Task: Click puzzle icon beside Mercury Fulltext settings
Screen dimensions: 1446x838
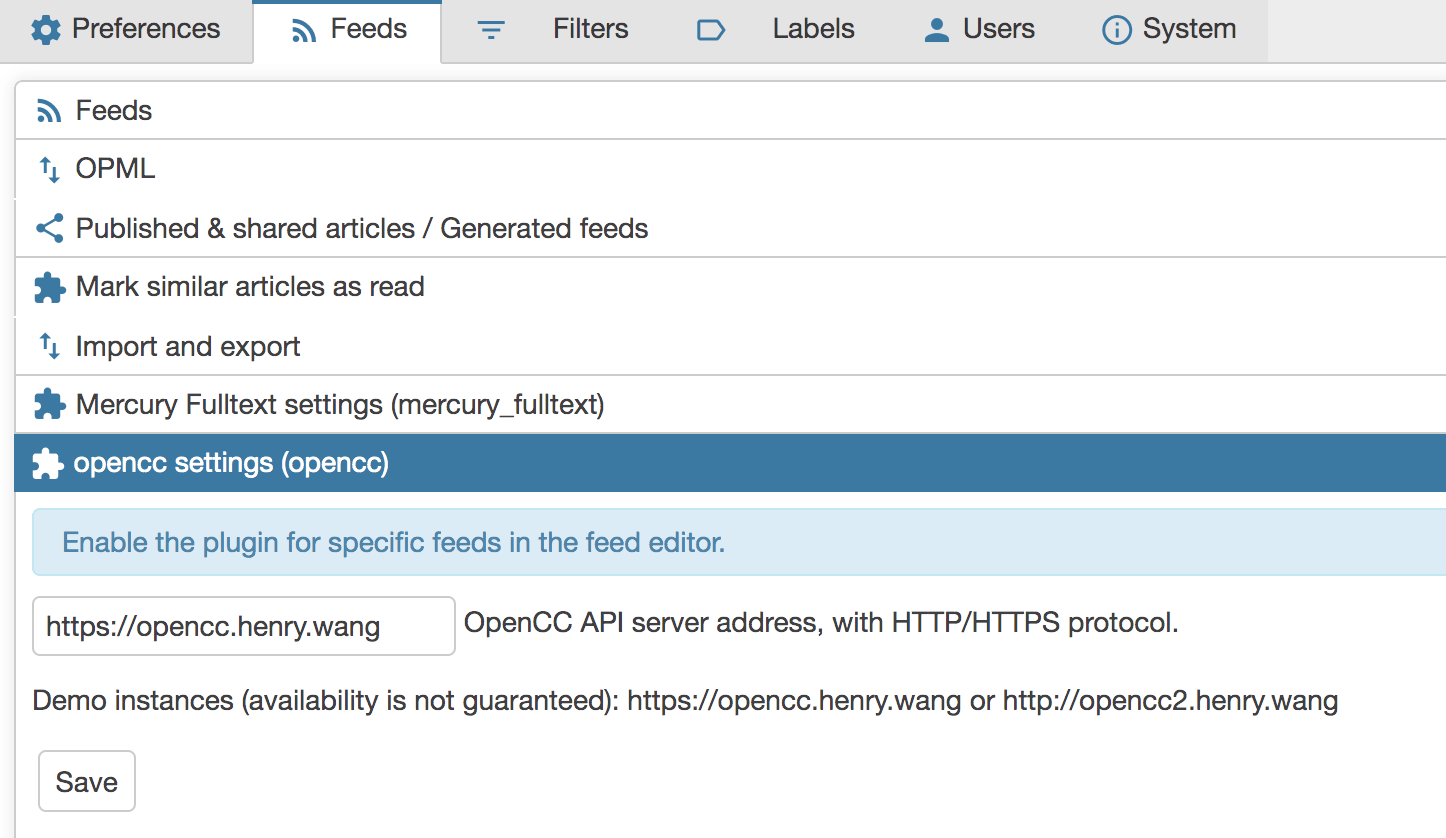Action: (x=49, y=405)
